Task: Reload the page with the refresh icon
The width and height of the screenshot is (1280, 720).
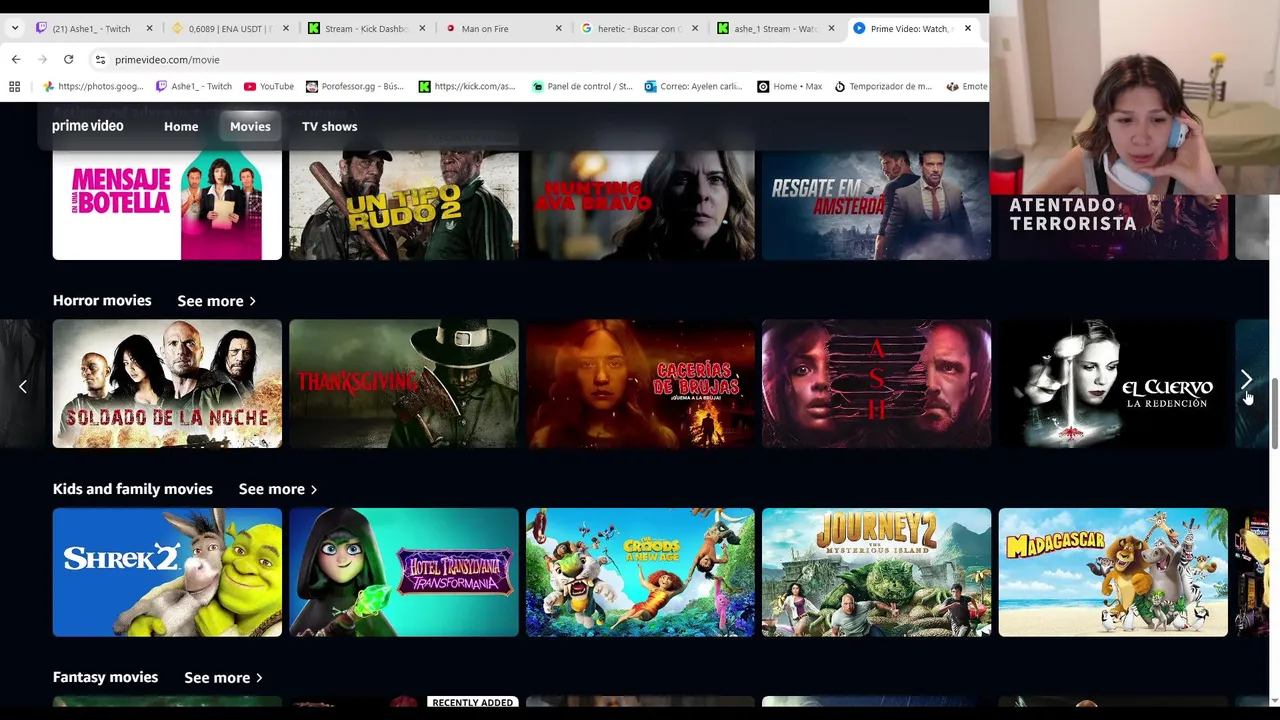Action: (68, 59)
